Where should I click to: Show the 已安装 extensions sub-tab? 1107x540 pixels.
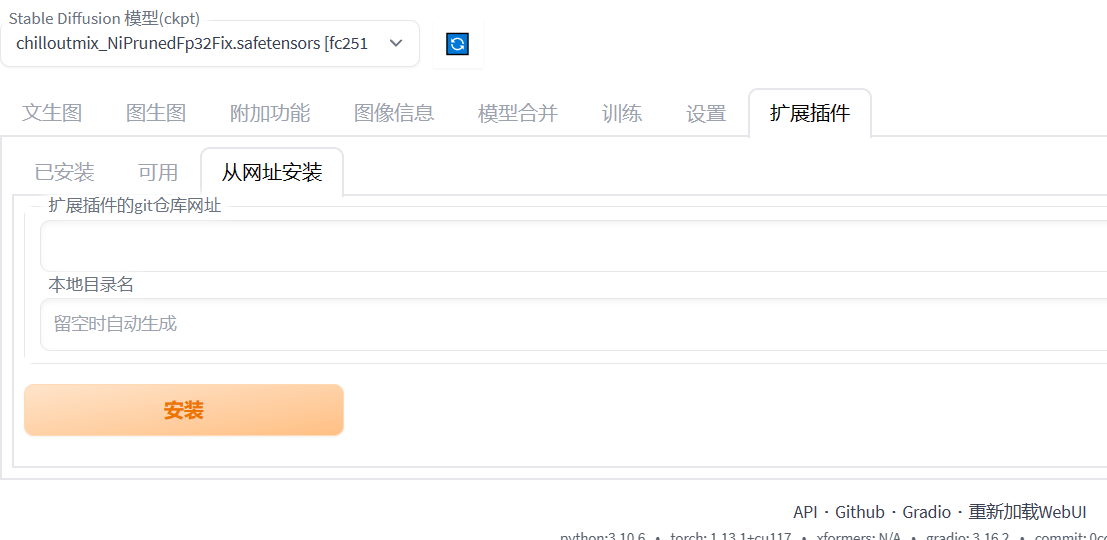(x=64, y=172)
